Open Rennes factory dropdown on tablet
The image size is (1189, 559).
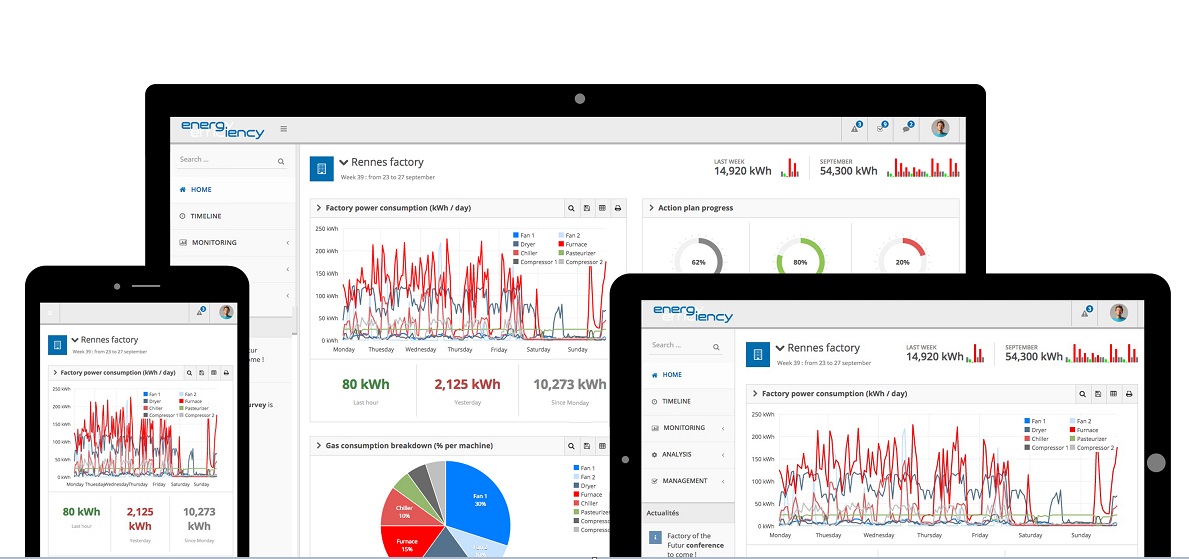780,348
